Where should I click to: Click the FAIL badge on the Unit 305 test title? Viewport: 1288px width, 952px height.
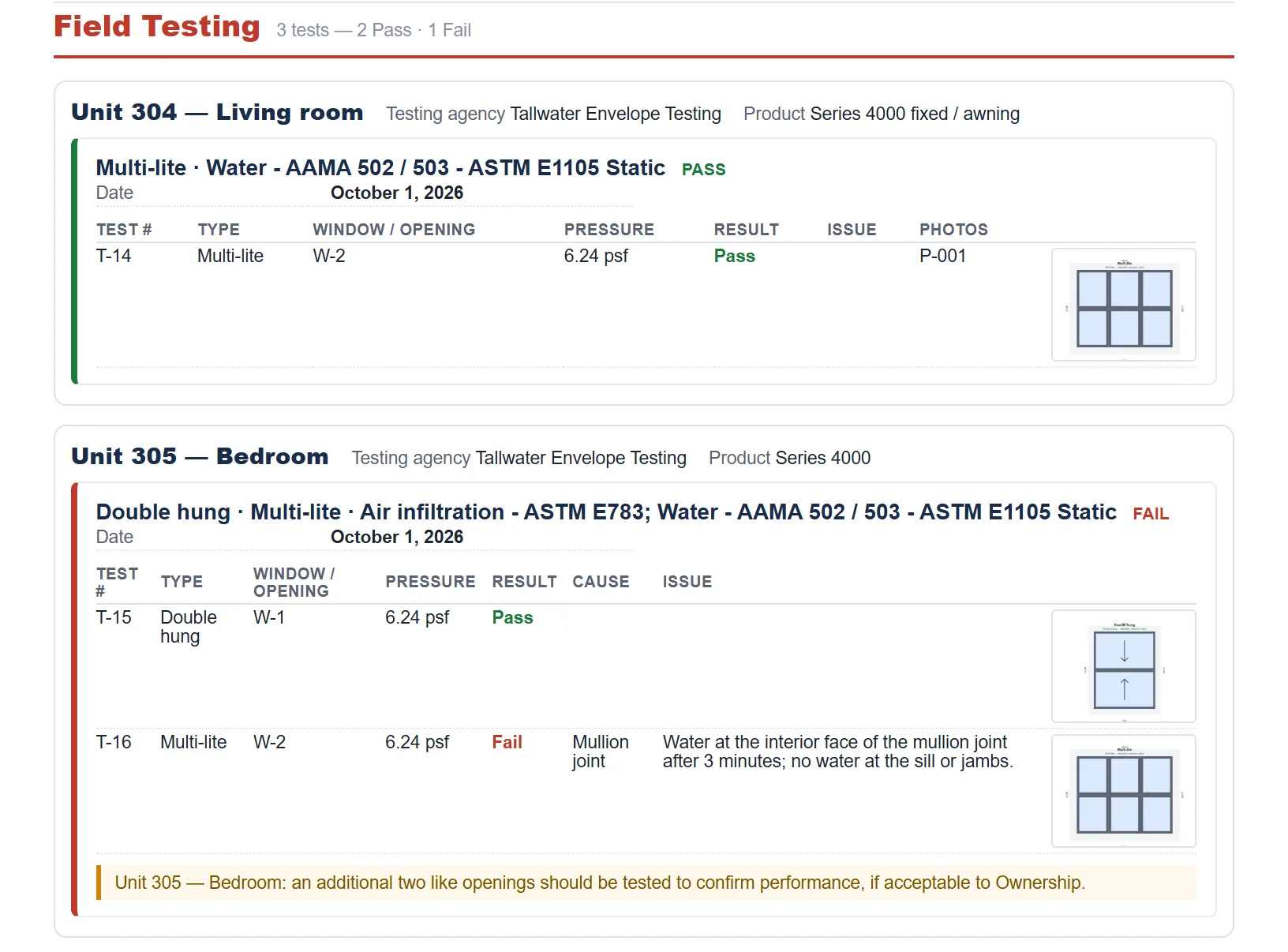[x=1151, y=513]
